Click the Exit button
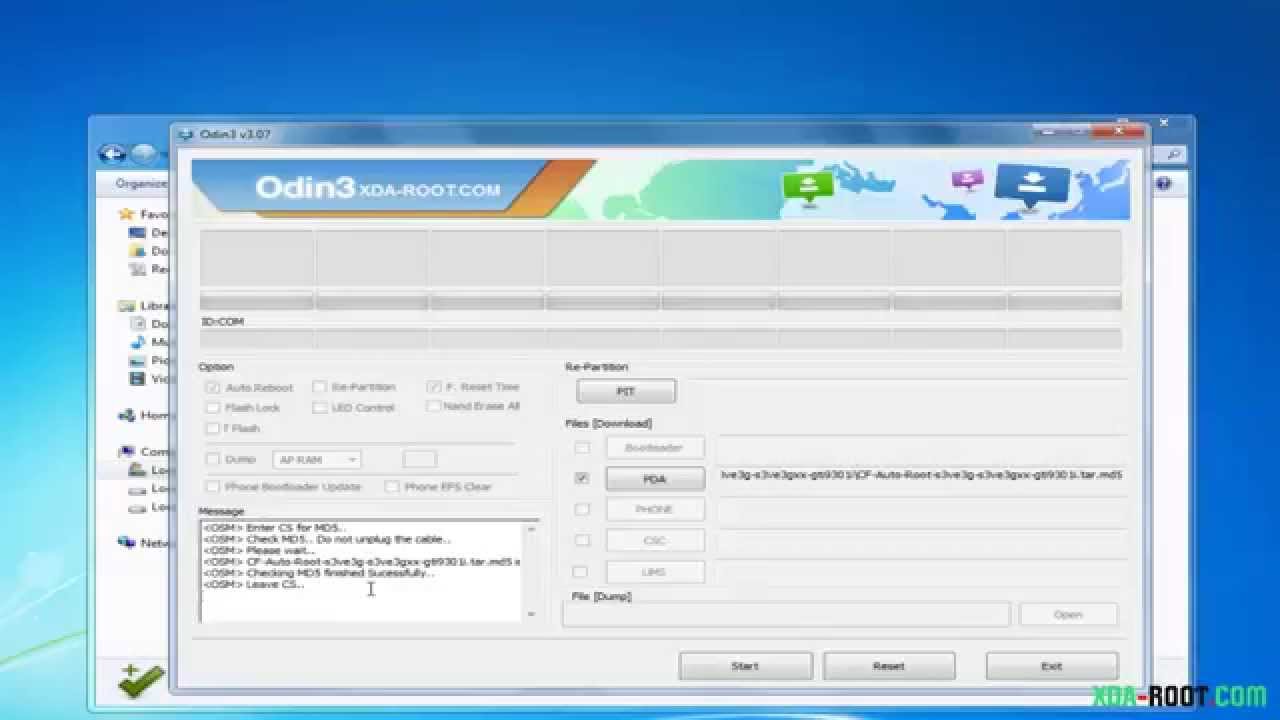Screen dimensions: 1280x720 (1051, 666)
